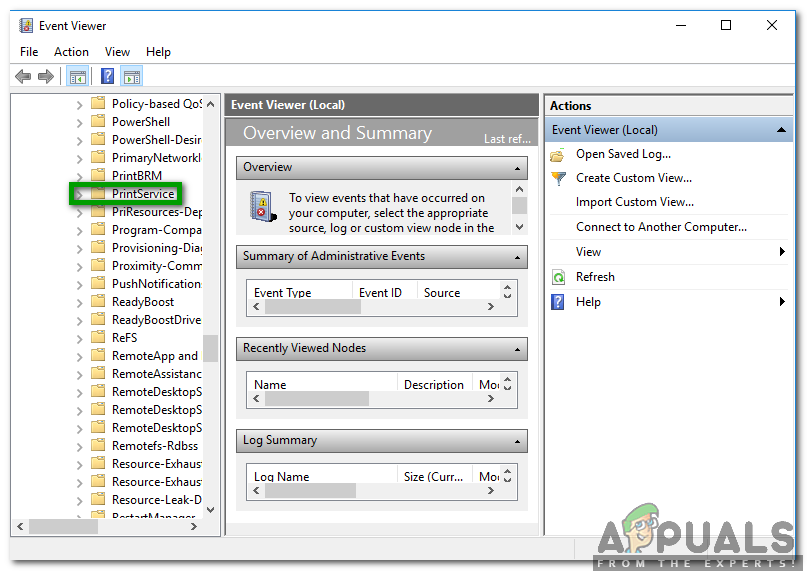
Task: Select the Program-Compa tree item
Action: (156, 230)
